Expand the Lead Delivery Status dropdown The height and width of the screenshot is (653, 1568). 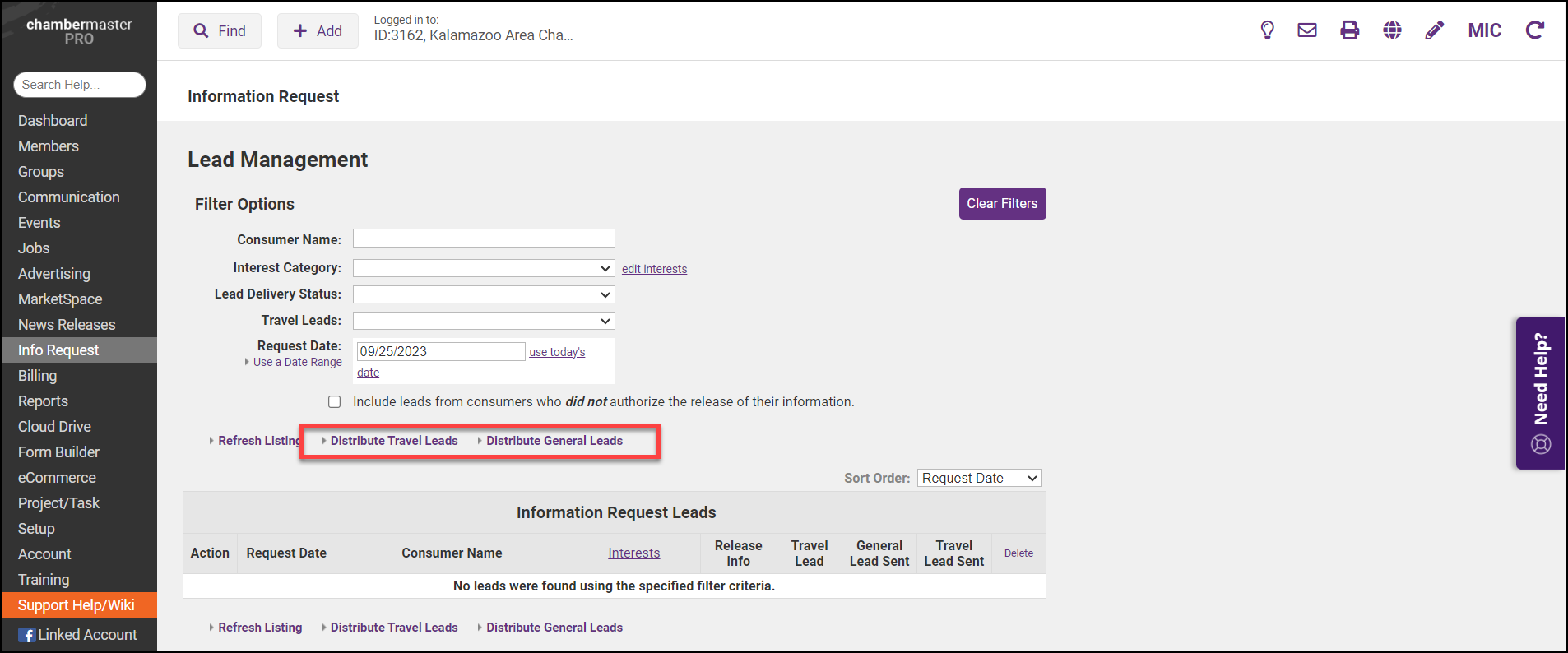click(484, 294)
